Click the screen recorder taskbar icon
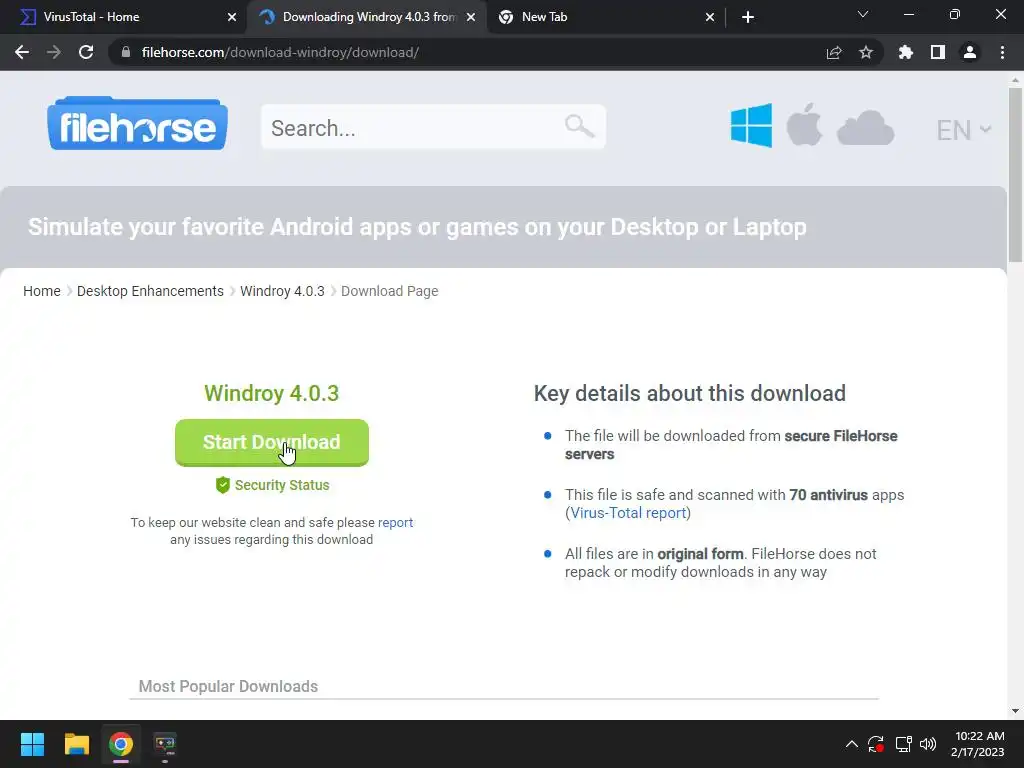The height and width of the screenshot is (768, 1024). [165, 744]
